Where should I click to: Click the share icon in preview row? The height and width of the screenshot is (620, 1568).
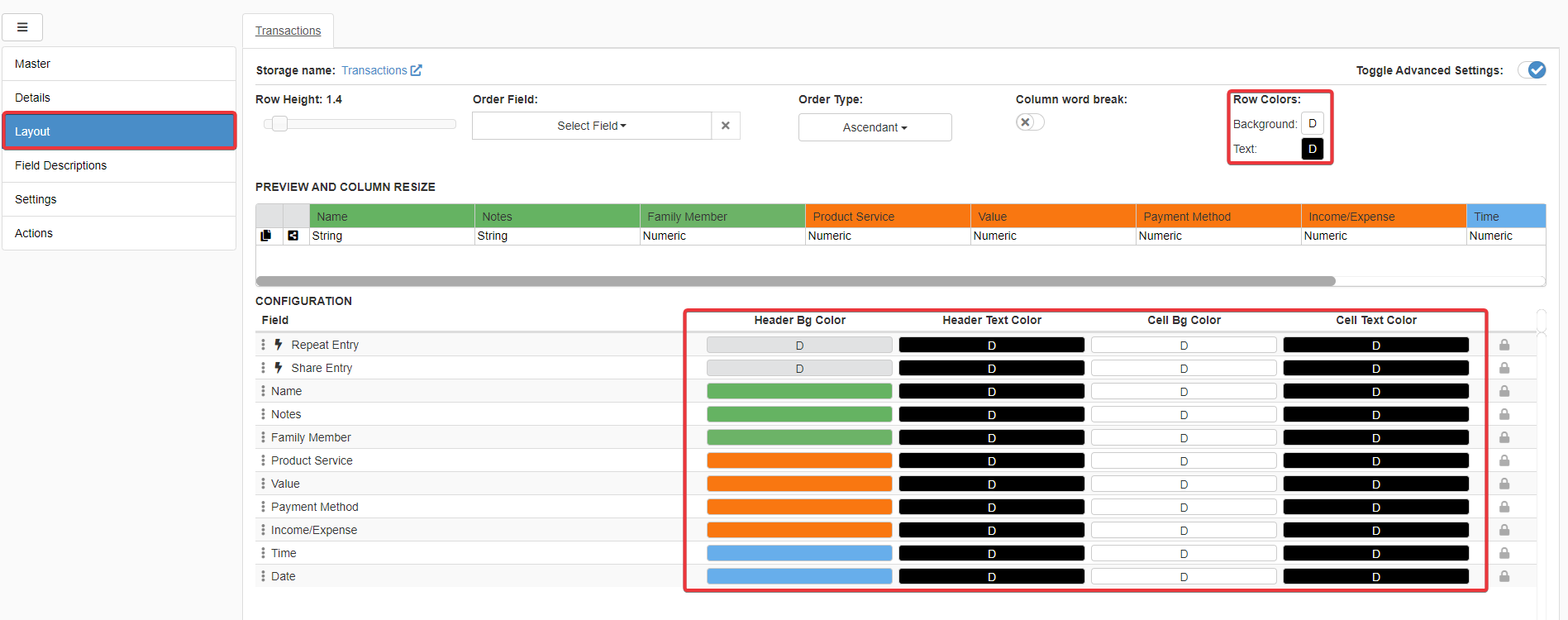pos(293,236)
